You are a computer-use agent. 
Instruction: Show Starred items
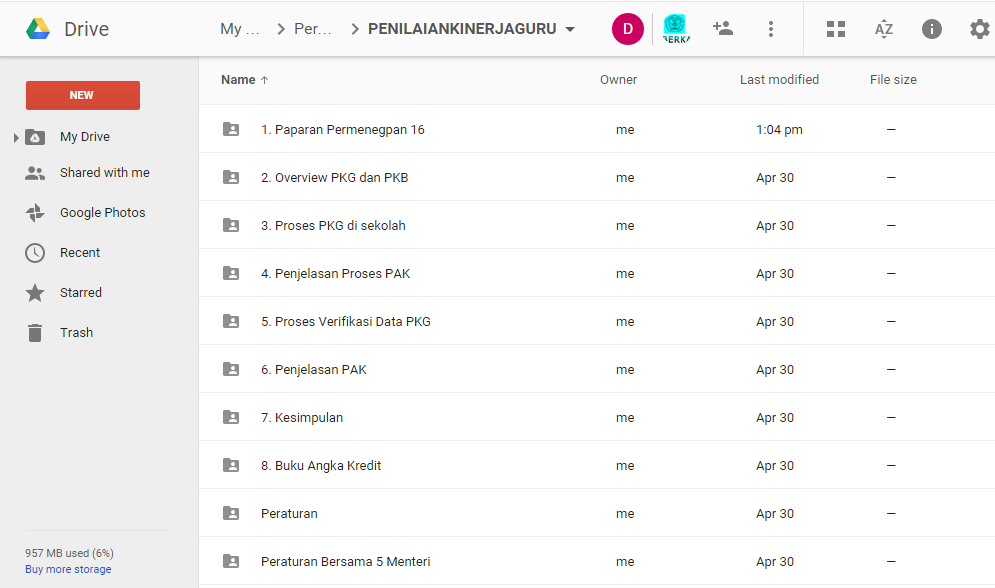pyautogui.click(x=81, y=292)
